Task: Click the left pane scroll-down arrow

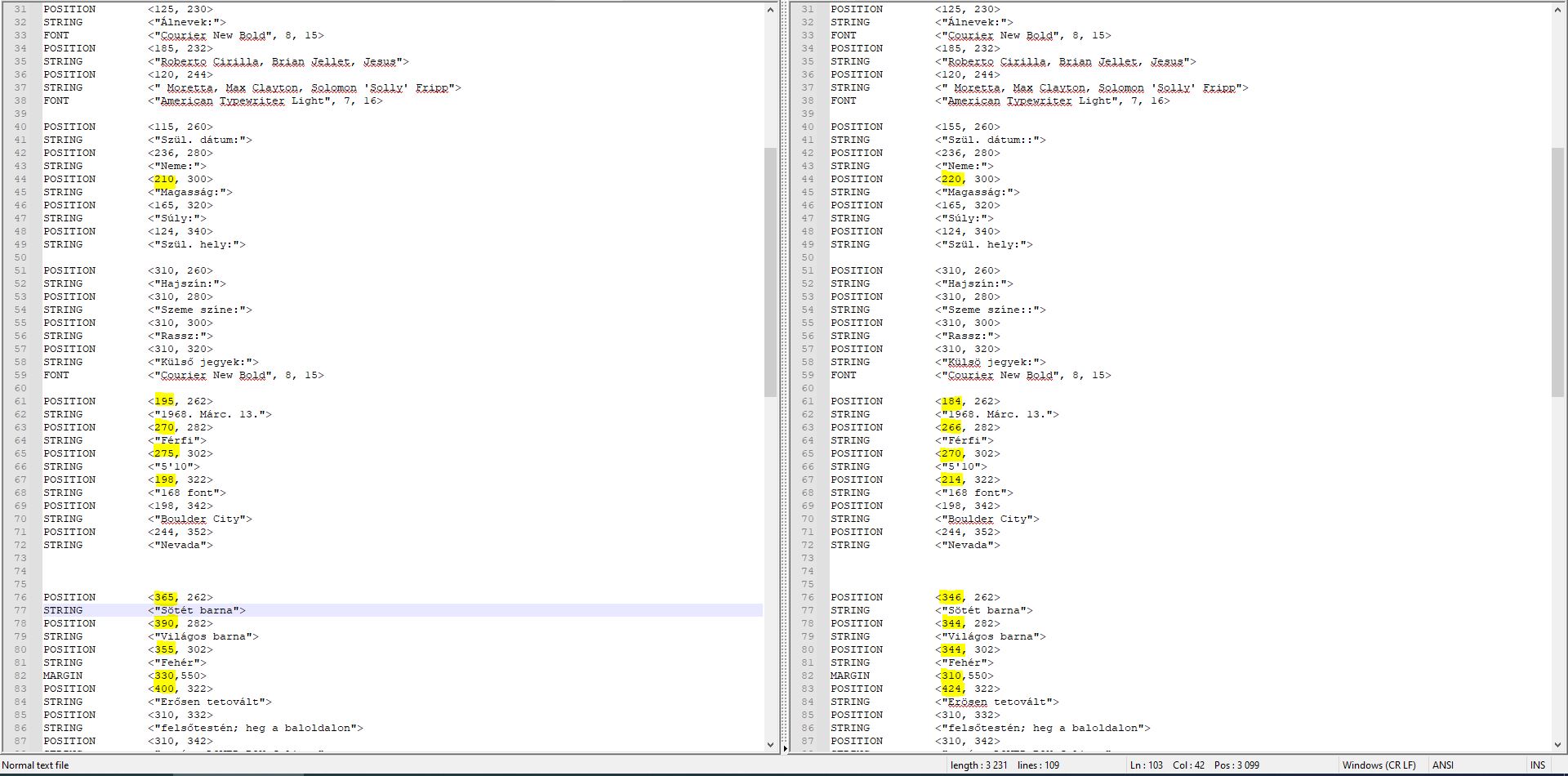Action: pos(770,744)
